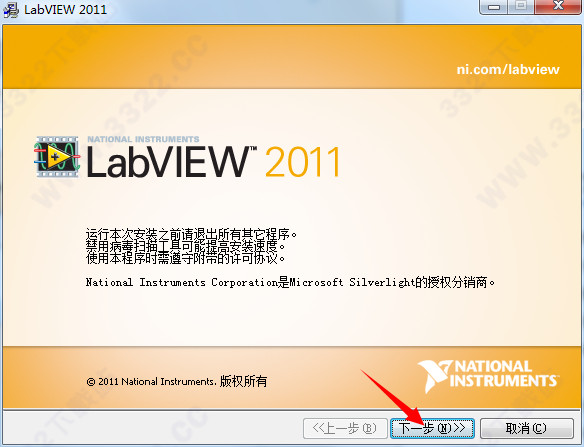This screenshot has width=584, height=447.
Task: Click the LabVIEW 2011 title bar text
Action: coord(65,9)
